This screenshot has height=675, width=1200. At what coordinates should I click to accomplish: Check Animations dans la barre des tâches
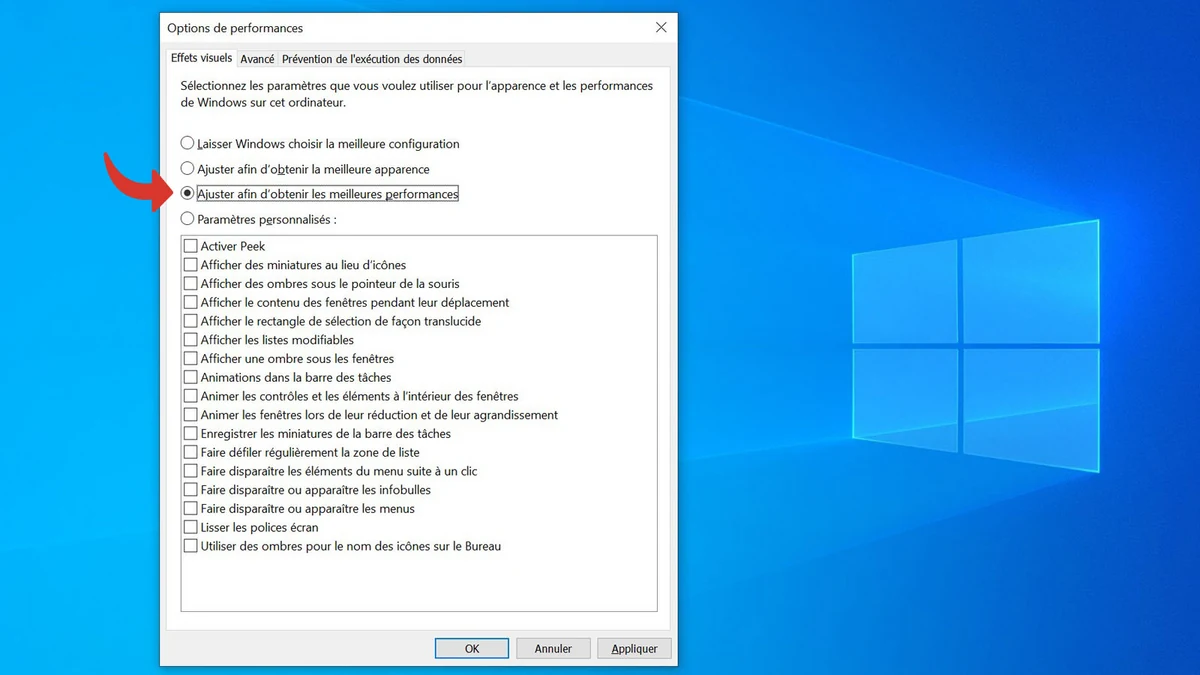point(190,377)
